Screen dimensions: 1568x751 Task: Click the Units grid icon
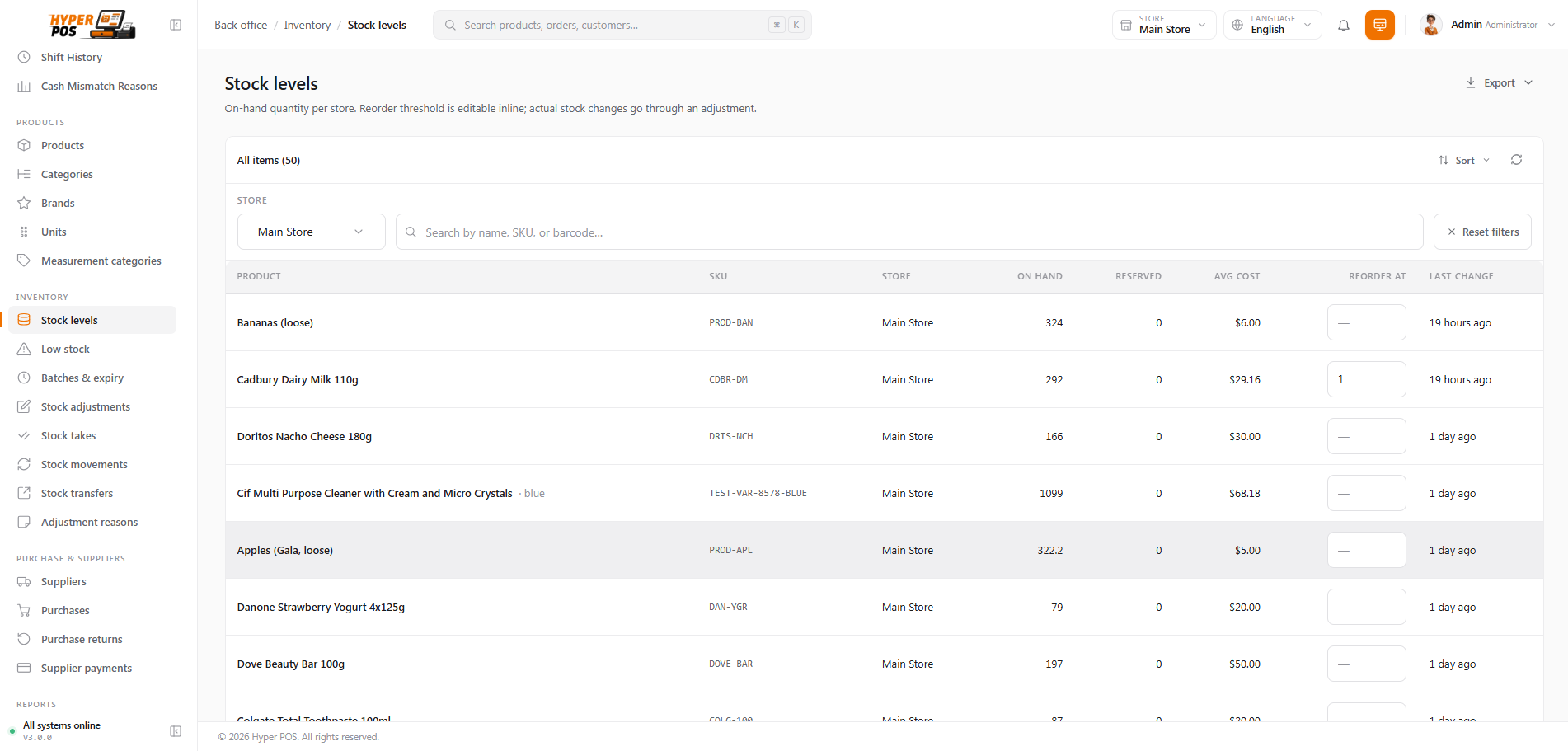tap(24, 232)
